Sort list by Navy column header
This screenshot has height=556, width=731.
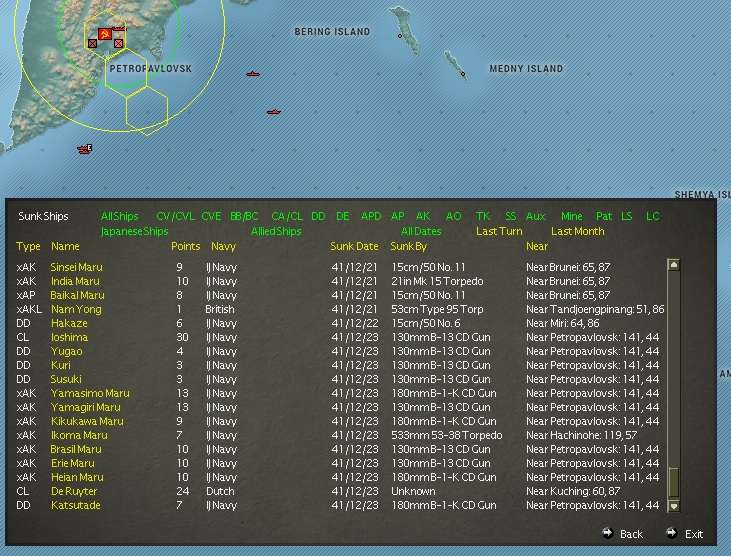[x=223, y=246]
